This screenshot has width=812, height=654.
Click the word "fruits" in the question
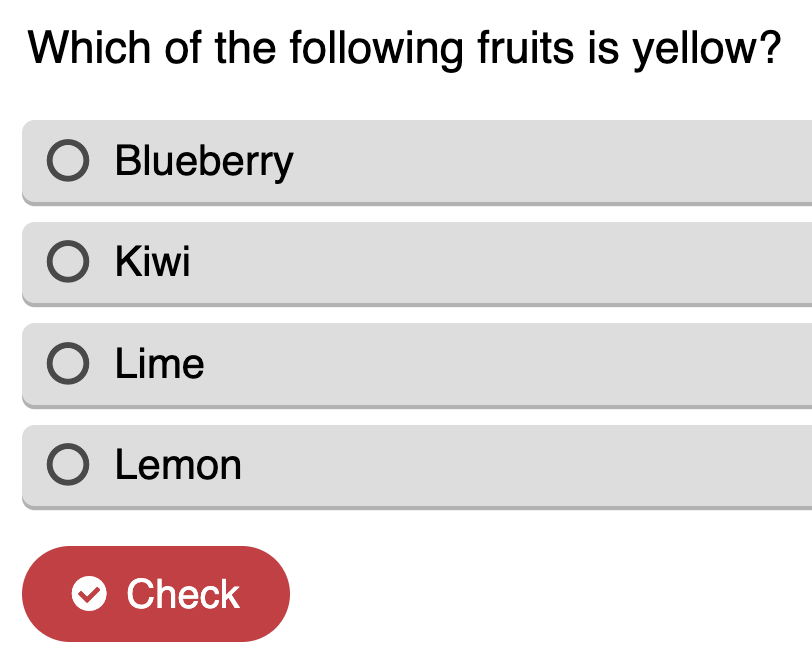click(526, 47)
